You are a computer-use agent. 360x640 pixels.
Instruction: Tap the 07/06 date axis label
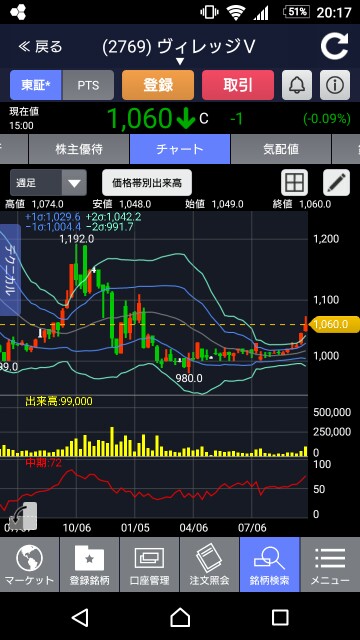[252, 527]
